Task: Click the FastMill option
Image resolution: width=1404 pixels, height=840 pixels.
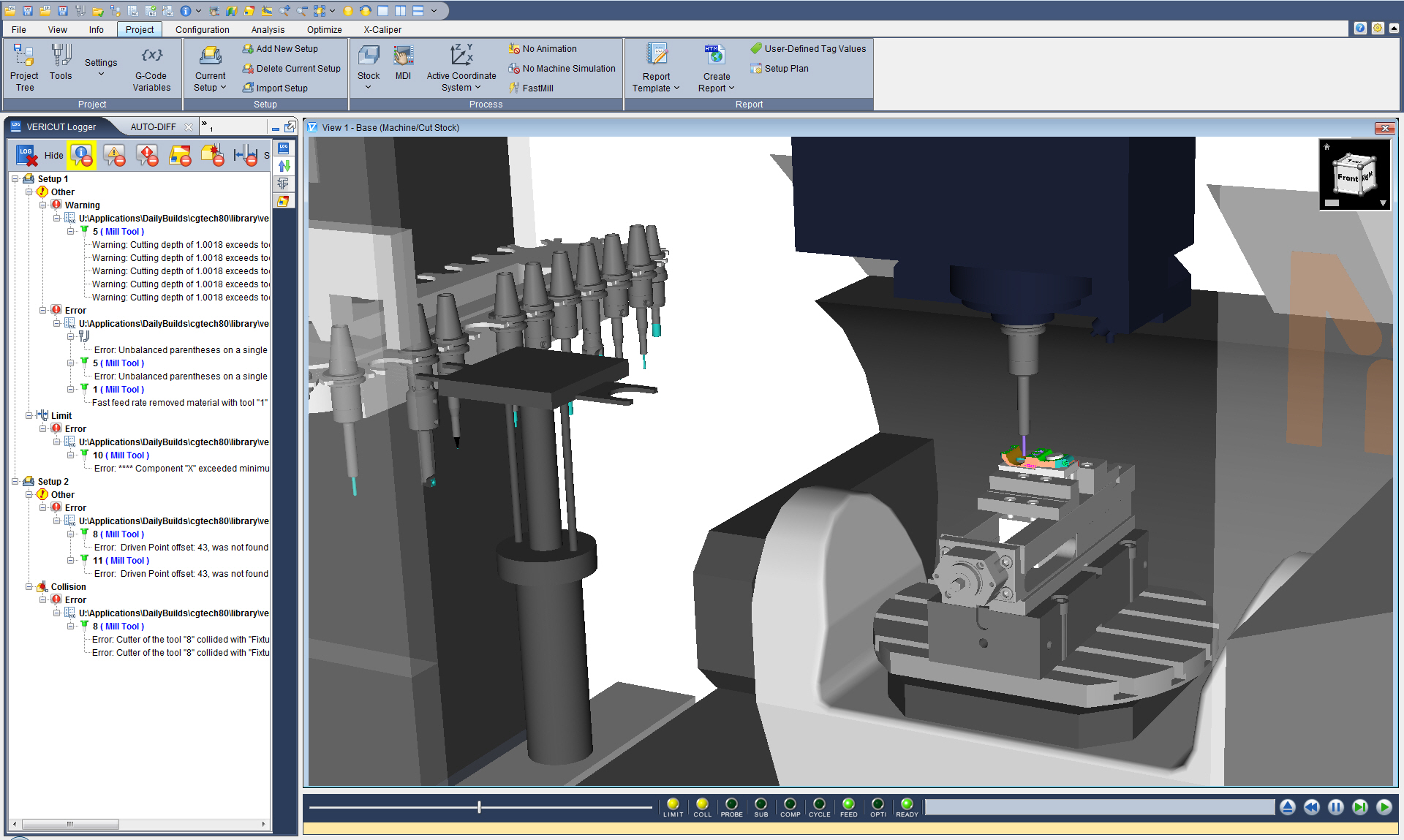Action: [x=531, y=88]
